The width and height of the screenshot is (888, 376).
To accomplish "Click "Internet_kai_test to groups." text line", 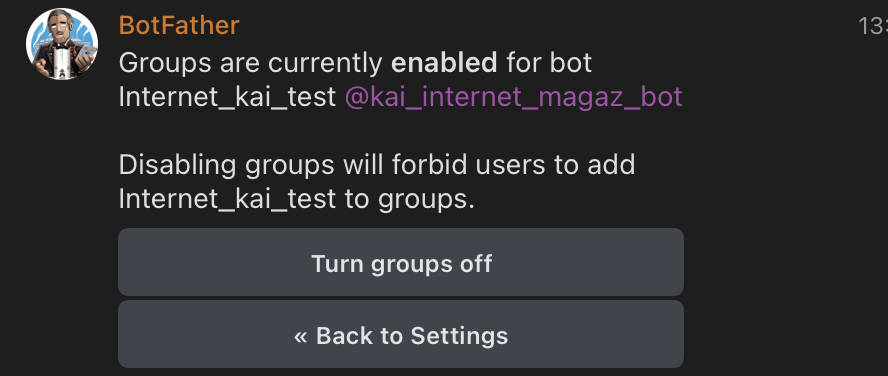I will 297,199.
